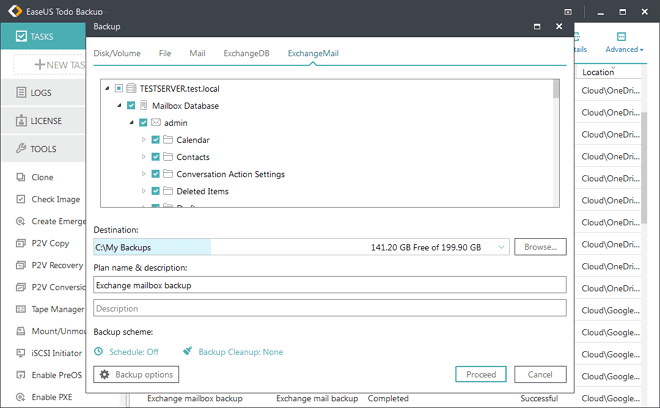Click the Description input field

point(330,308)
